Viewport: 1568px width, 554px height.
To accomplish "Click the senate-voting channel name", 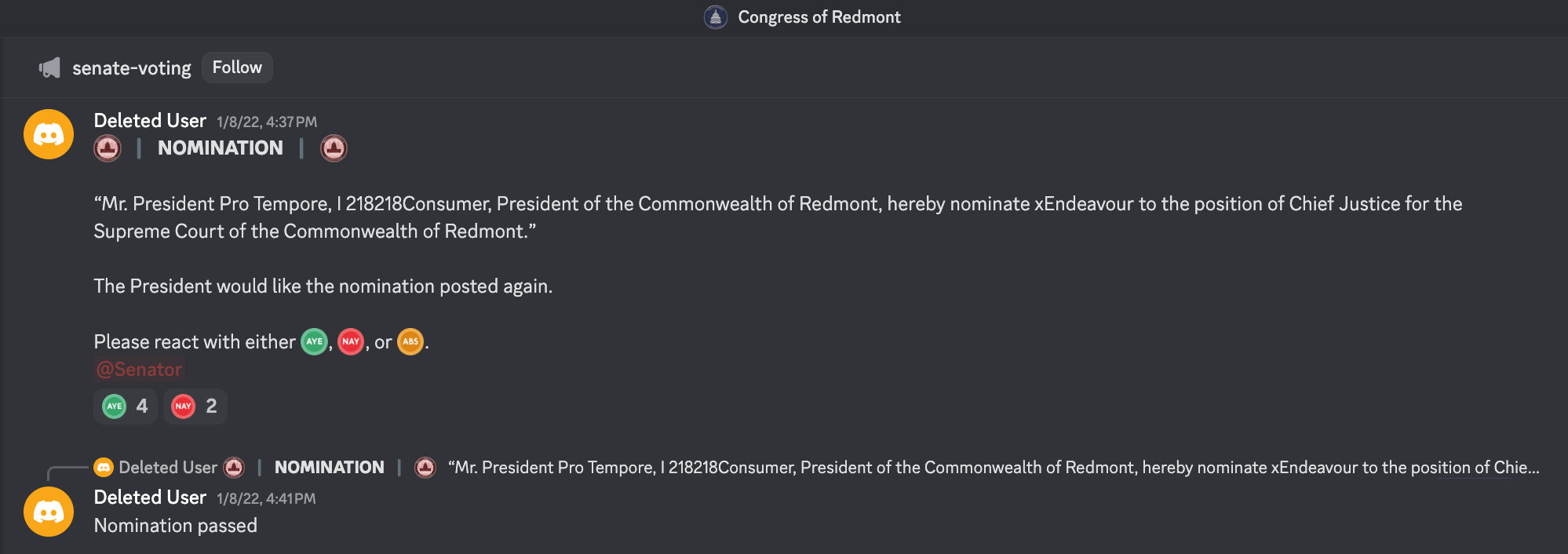I will click(132, 68).
